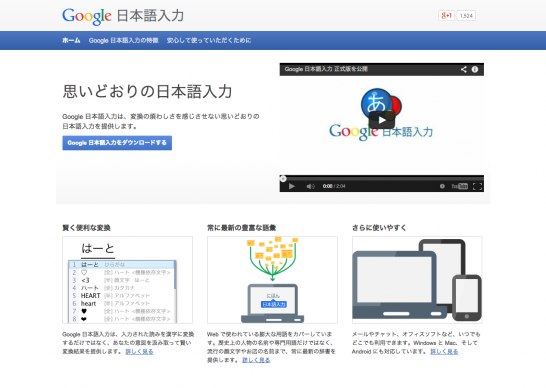Click the 0:00 / 2:04 video time display
This screenshot has height=388, width=546.
click(x=334, y=186)
